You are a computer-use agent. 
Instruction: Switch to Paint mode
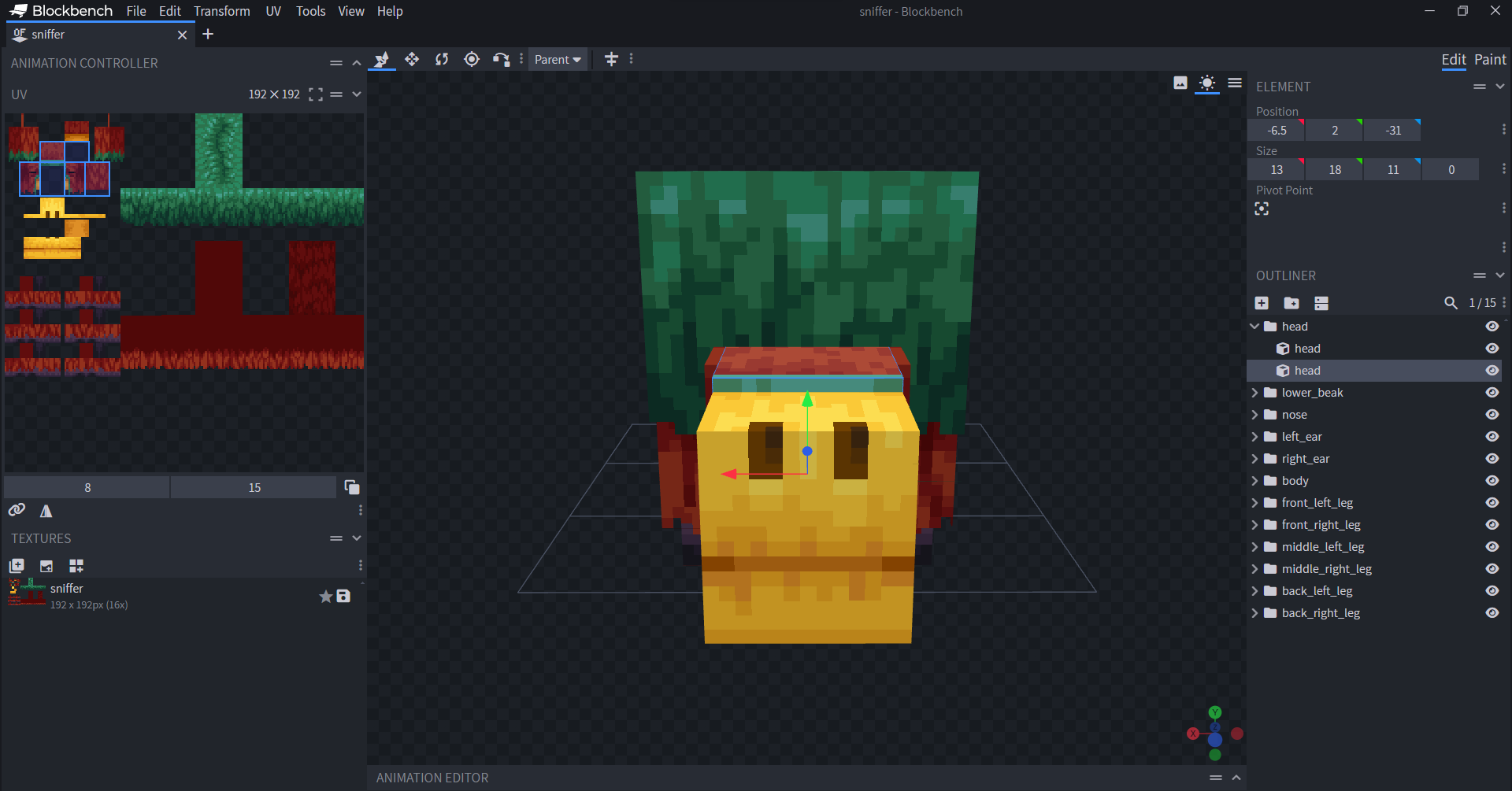pos(1490,60)
